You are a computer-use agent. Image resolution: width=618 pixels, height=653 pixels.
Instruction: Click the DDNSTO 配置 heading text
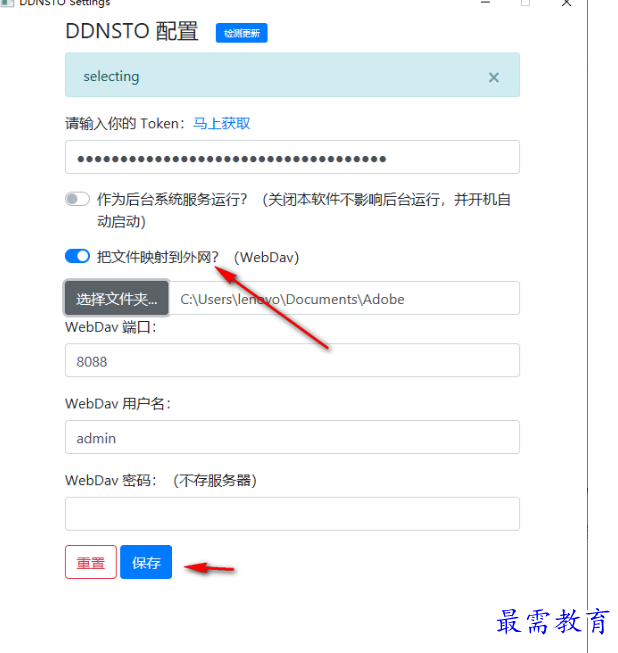point(132,32)
